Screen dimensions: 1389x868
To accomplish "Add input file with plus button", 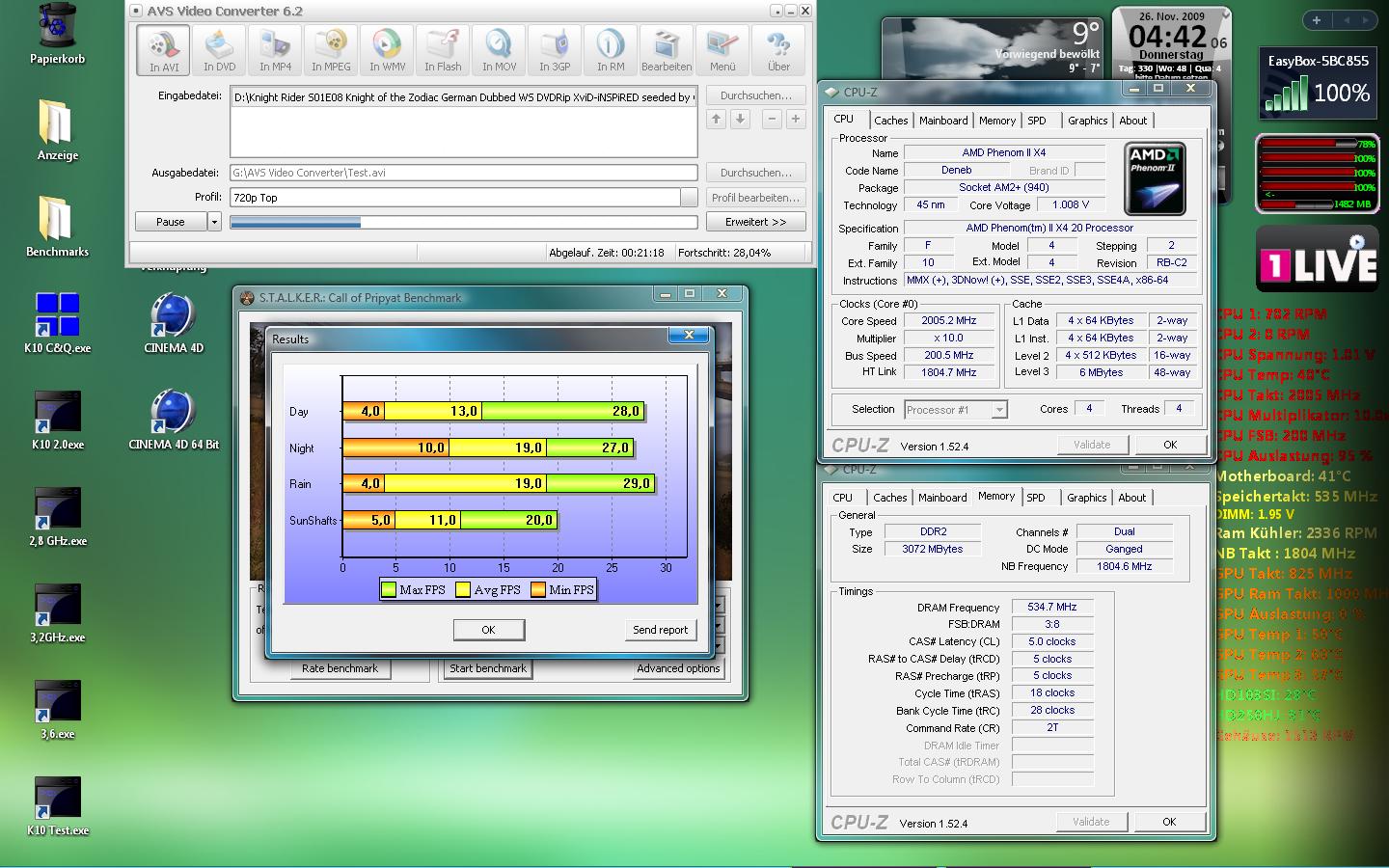I will click(796, 119).
